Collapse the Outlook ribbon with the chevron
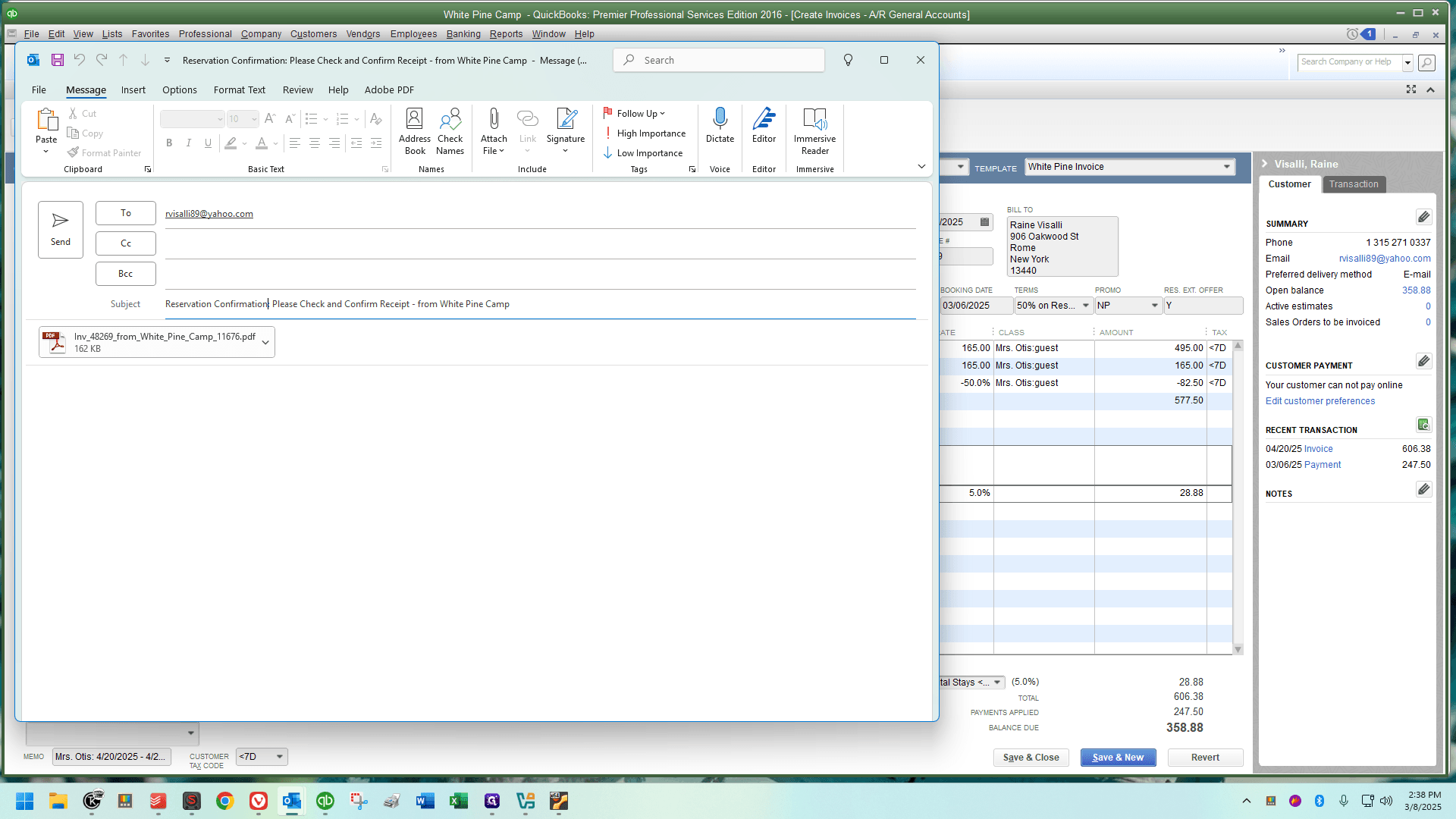This screenshot has width=1456, height=819. click(x=921, y=167)
